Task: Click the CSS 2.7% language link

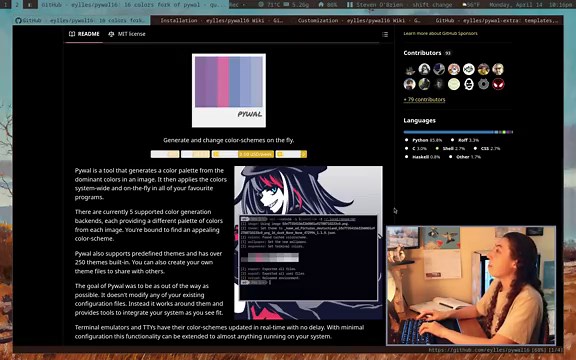Action: pyautogui.click(x=487, y=148)
